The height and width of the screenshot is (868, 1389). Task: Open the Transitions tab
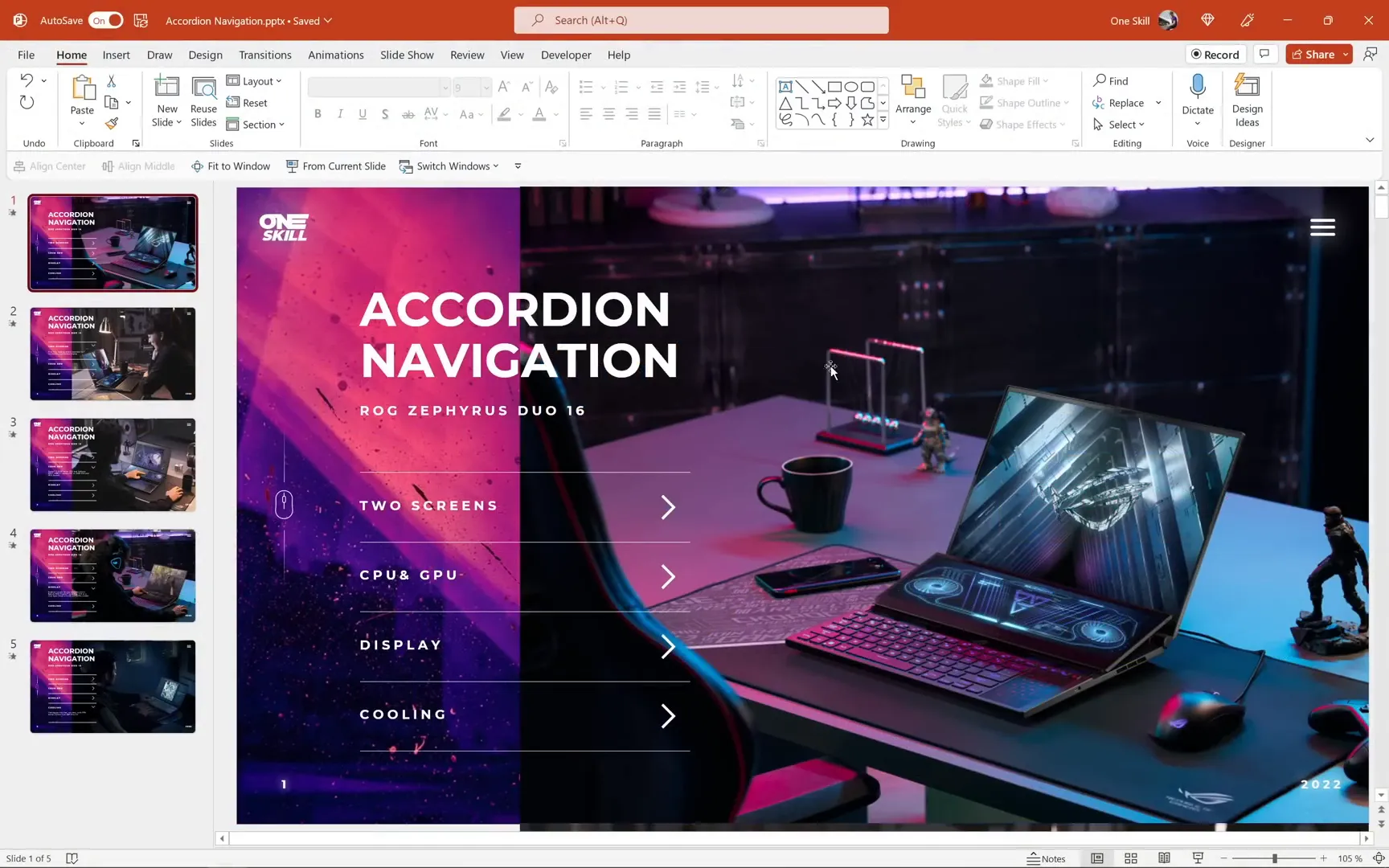pos(264,55)
